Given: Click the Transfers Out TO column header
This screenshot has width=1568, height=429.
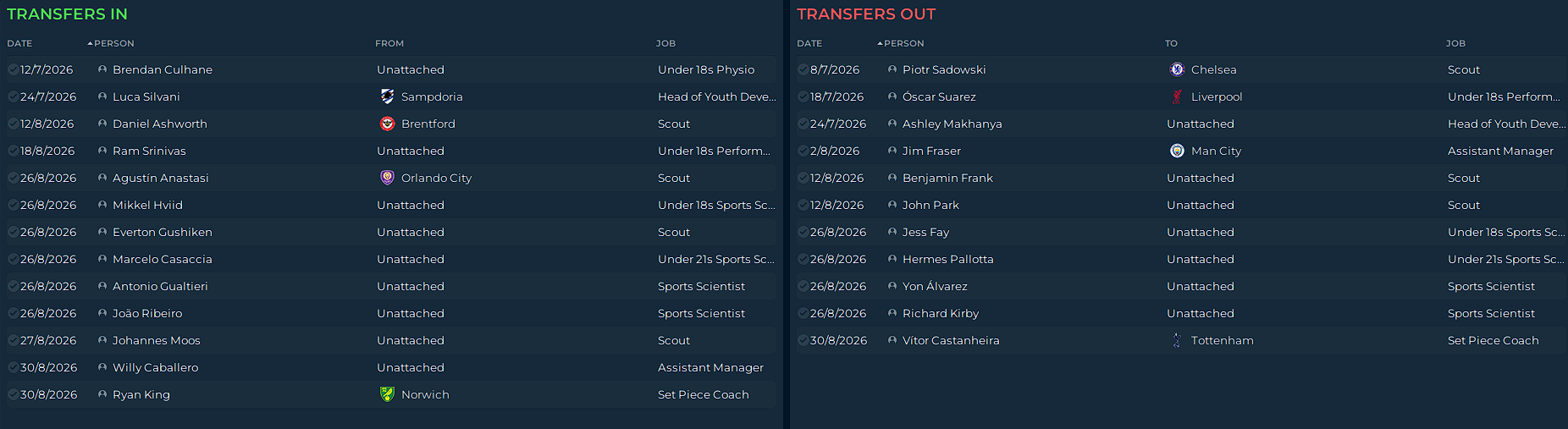Looking at the screenshot, I should click(1171, 43).
